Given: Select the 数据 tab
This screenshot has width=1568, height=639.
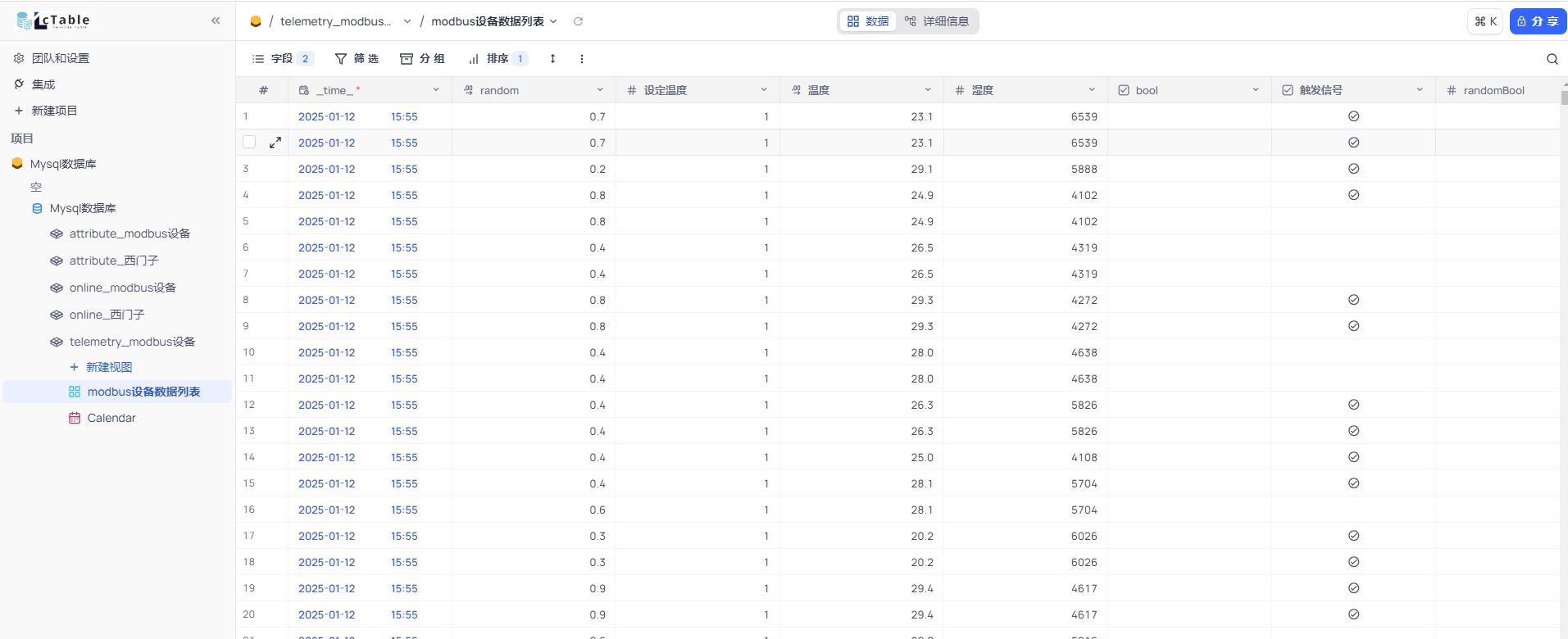Looking at the screenshot, I should [x=868, y=21].
